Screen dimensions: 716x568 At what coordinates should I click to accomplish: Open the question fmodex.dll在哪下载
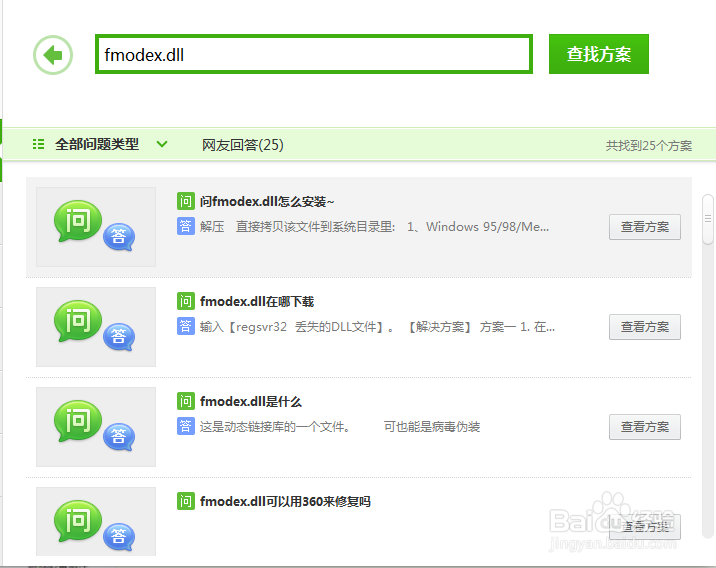click(x=257, y=301)
